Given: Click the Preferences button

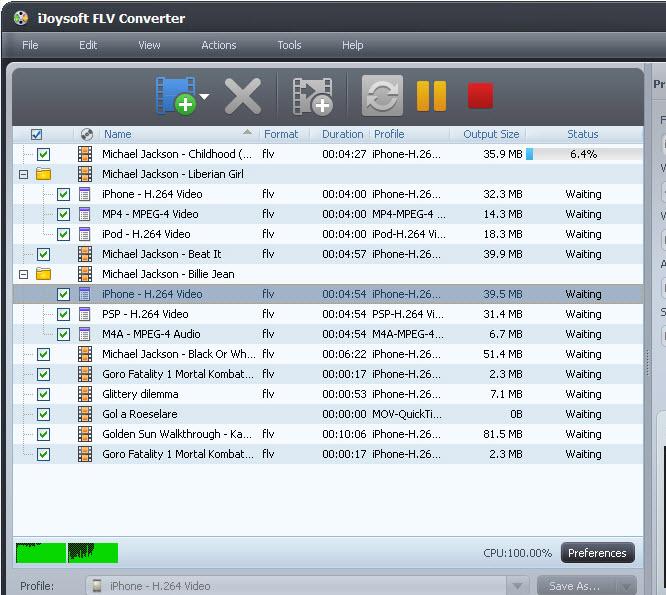Looking at the screenshot, I should [596, 553].
